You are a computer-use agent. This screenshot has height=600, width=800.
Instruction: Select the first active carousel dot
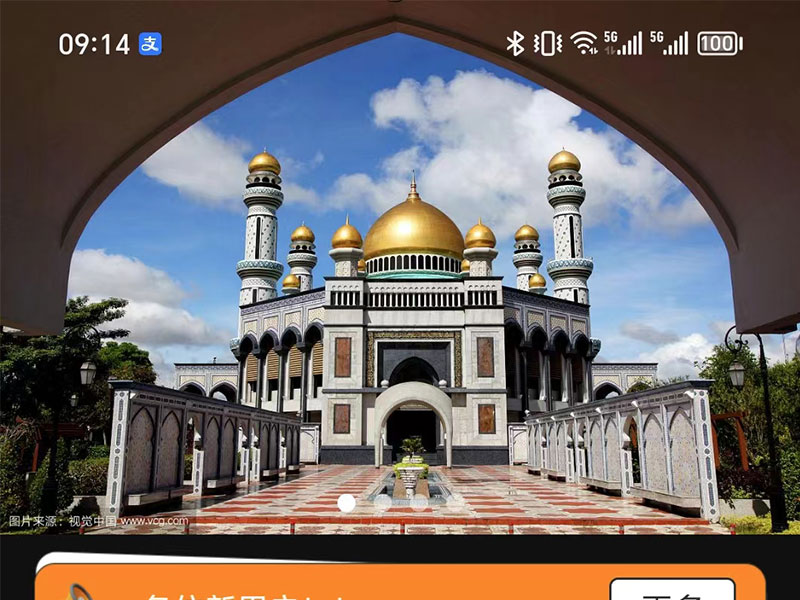pyautogui.click(x=346, y=503)
